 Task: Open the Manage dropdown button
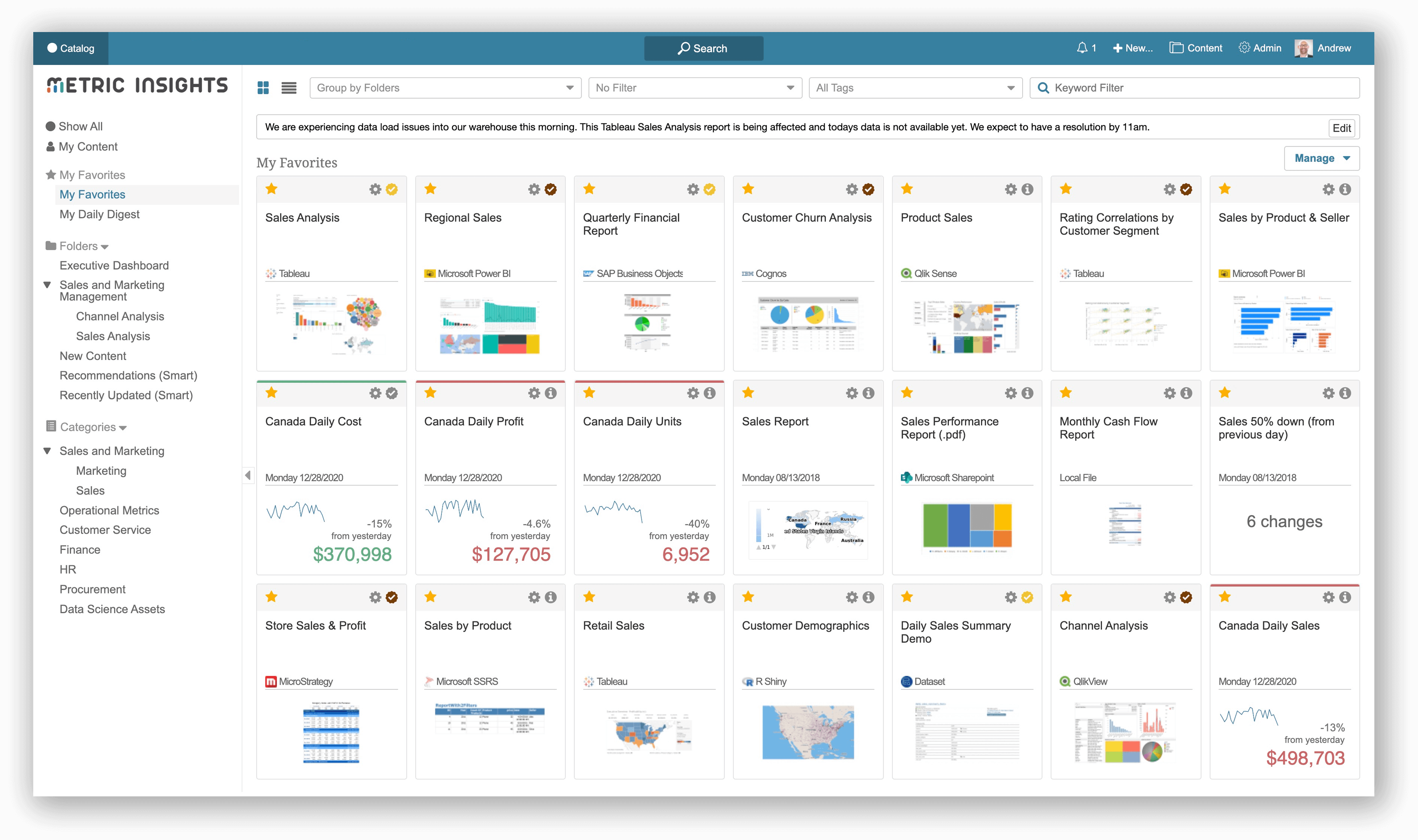1321,159
